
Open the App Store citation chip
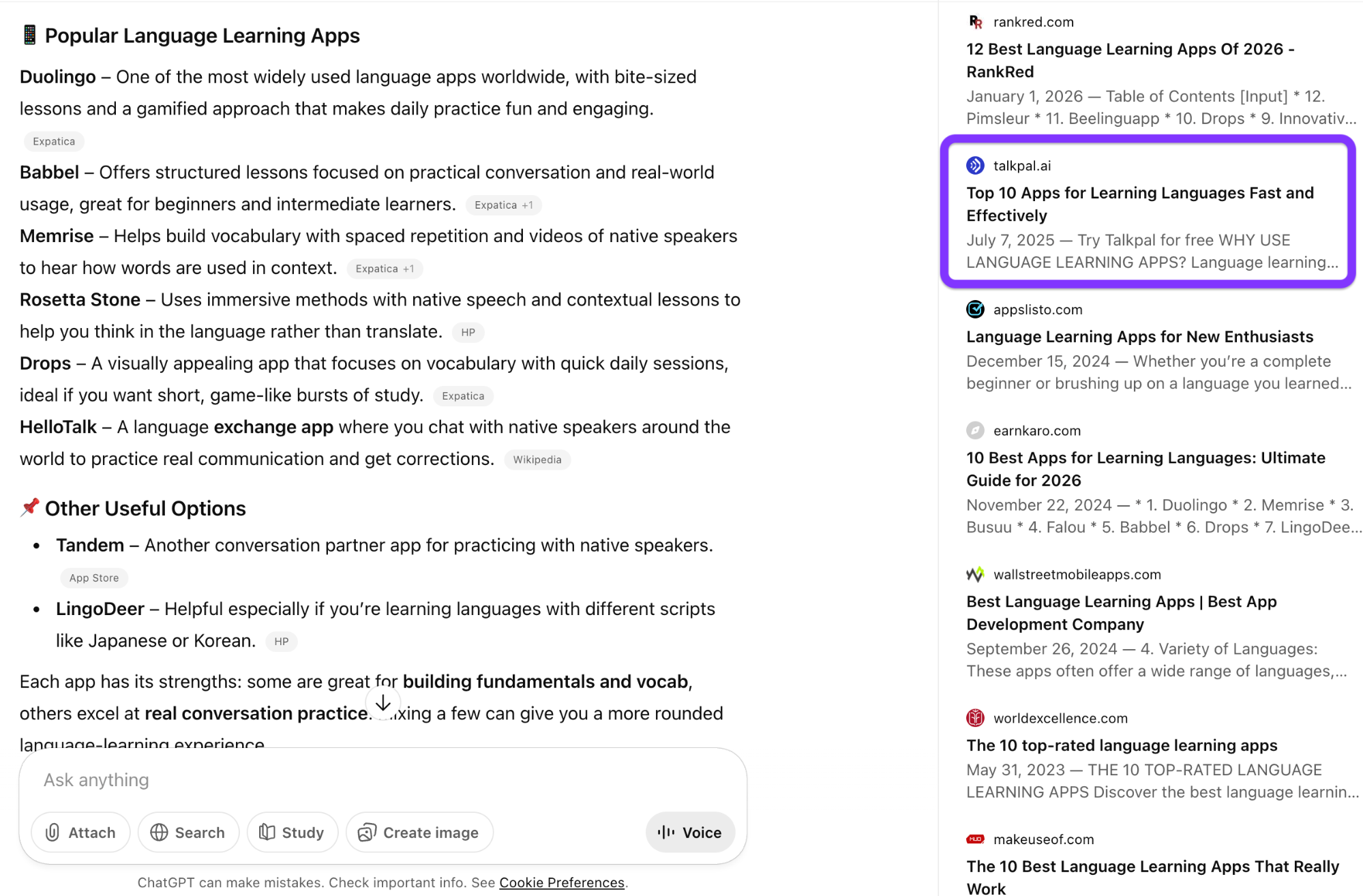[94, 578]
